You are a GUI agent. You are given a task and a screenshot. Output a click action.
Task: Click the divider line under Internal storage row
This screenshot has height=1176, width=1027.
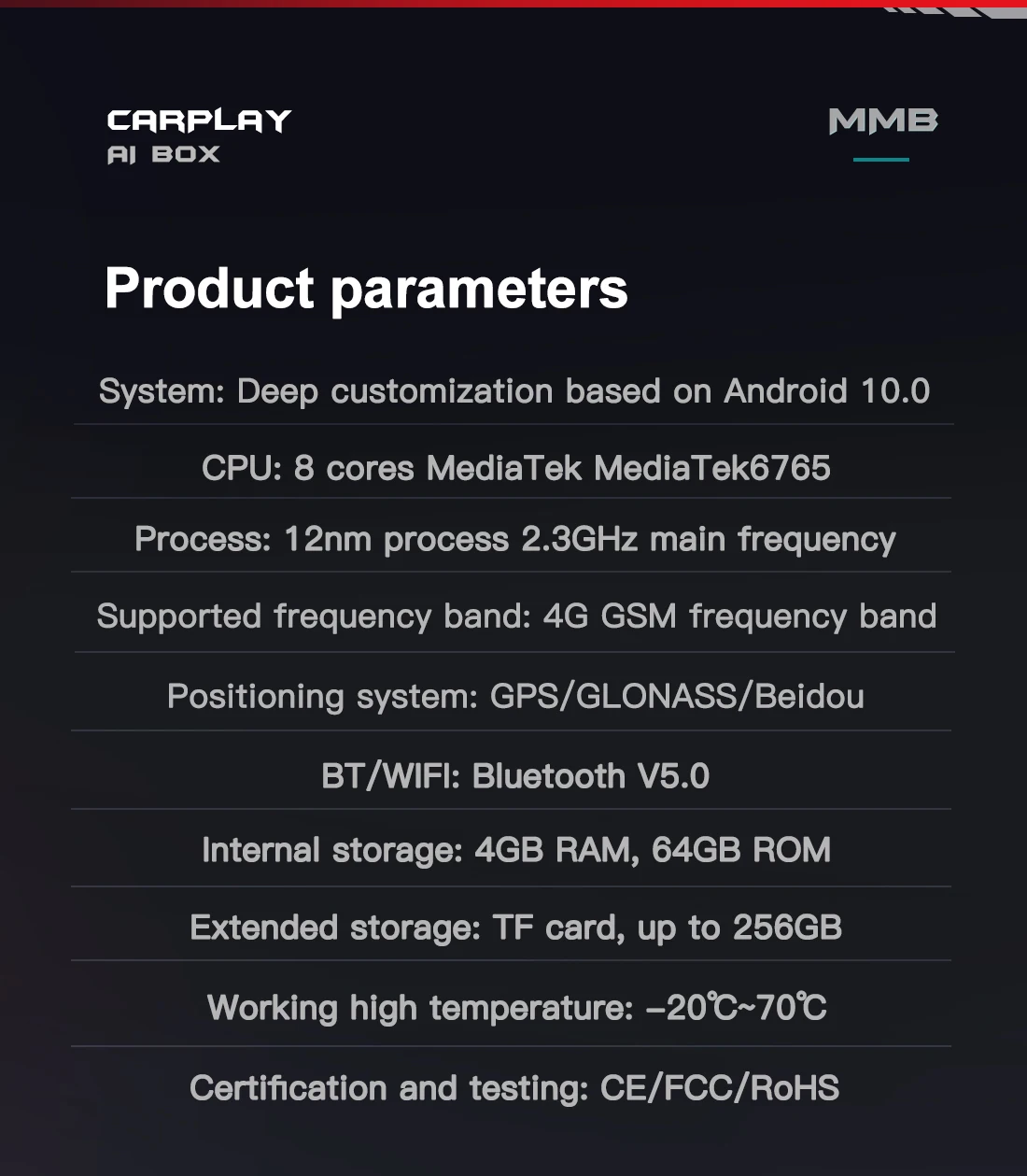pyautogui.click(x=512, y=886)
